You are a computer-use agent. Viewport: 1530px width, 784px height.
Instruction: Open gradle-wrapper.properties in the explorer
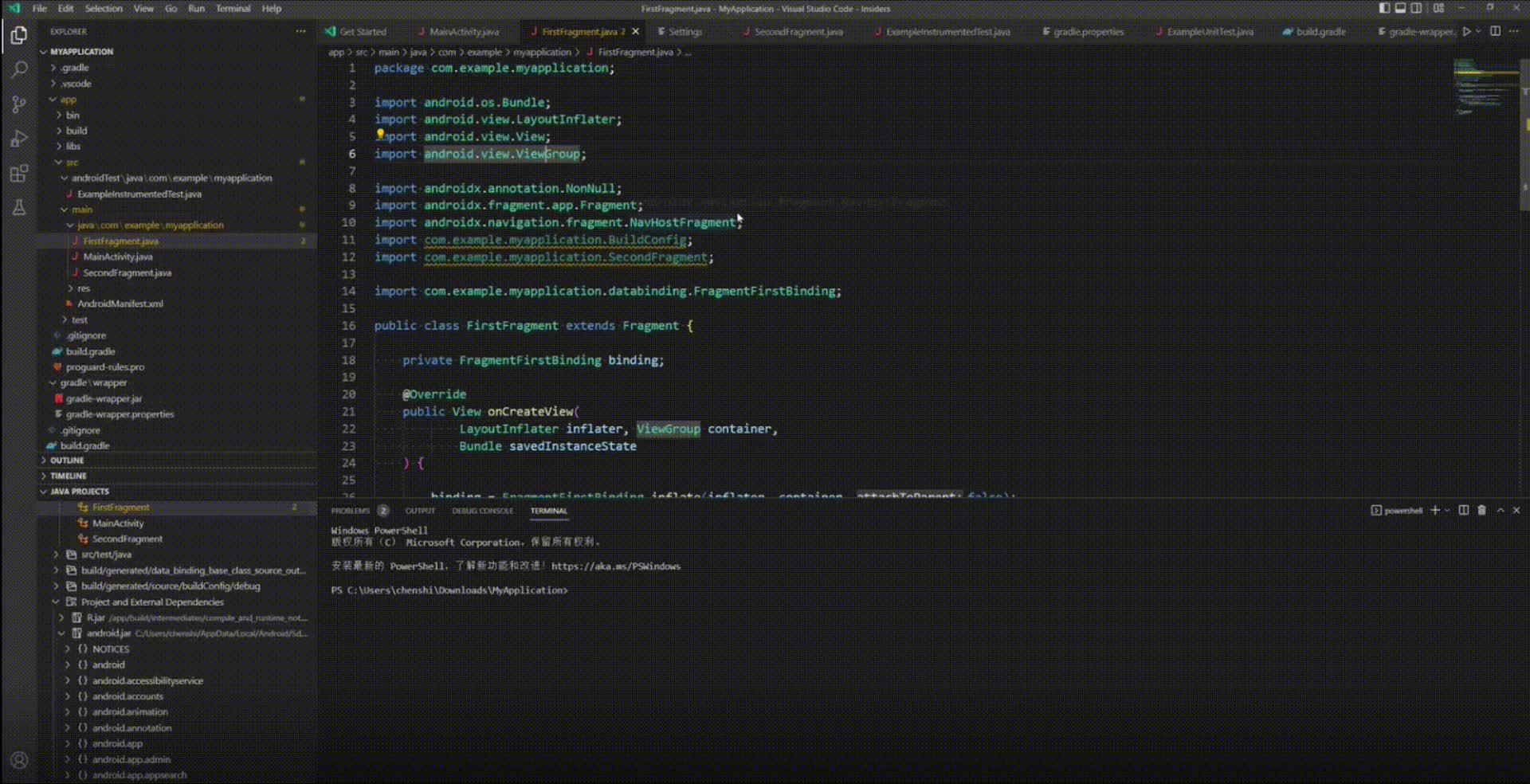click(120, 414)
